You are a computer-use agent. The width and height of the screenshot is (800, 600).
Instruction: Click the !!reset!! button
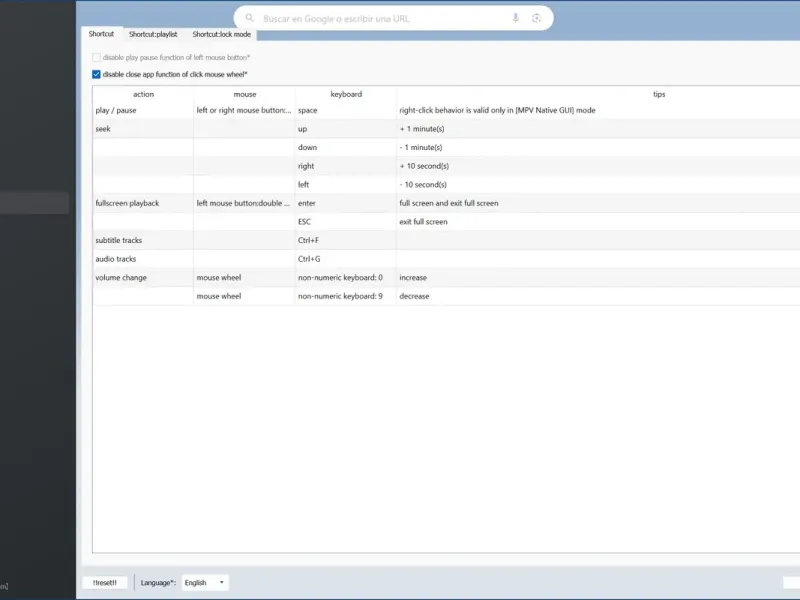pyautogui.click(x=105, y=583)
